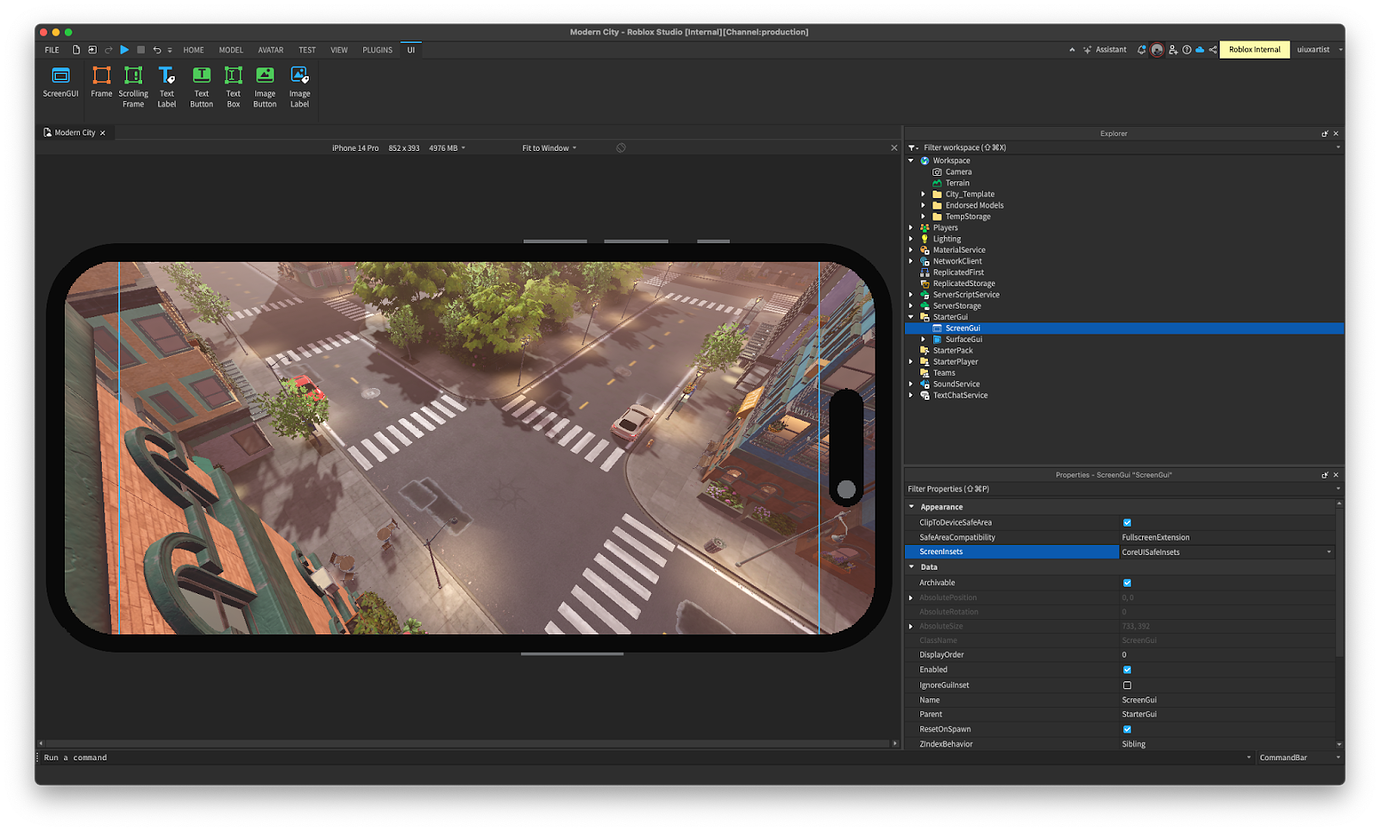Open the PLUGINS ribbon tab
The image size is (1380, 830).
pos(377,49)
